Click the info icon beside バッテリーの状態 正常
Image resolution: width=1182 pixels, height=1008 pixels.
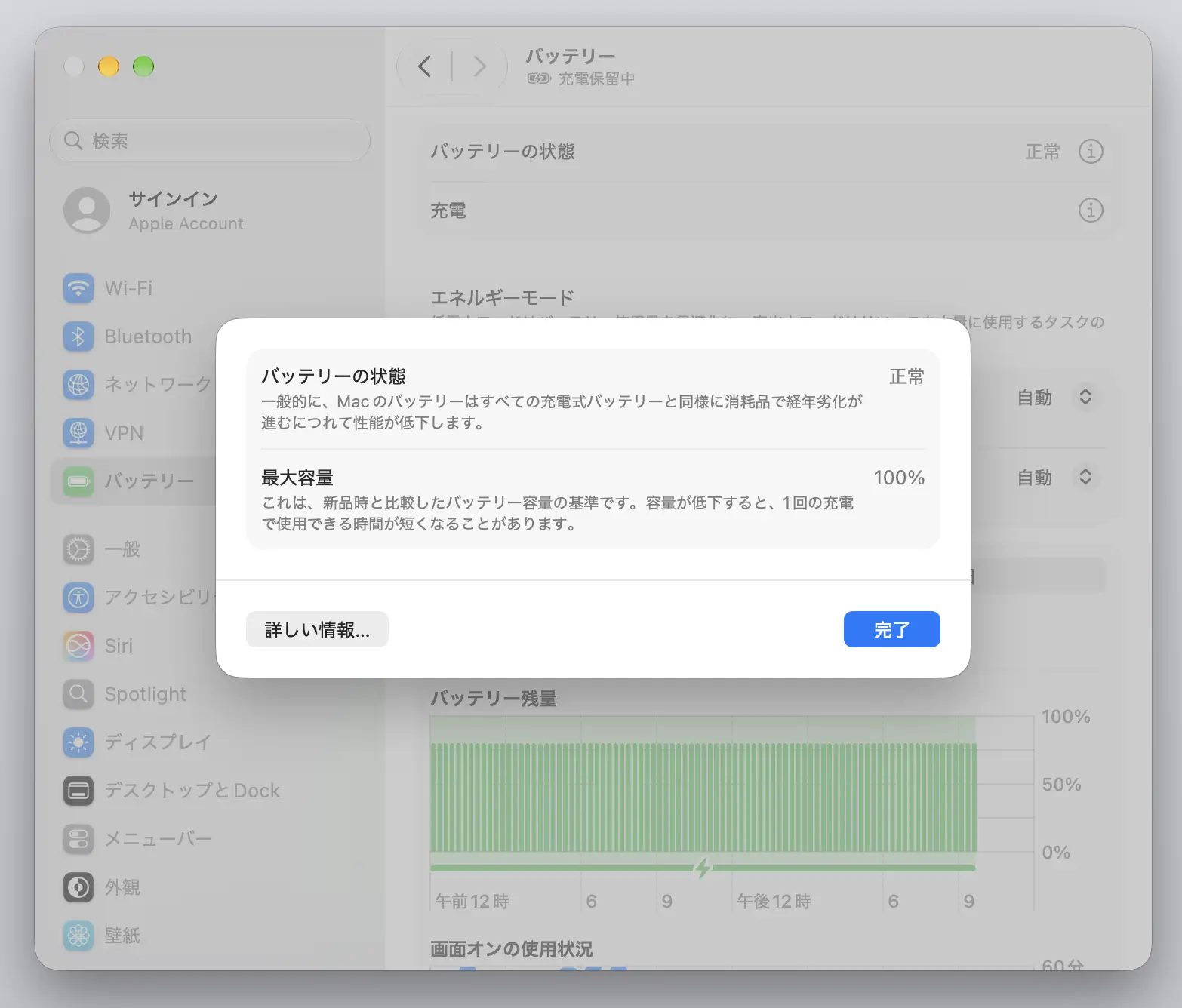[1091, 152]
